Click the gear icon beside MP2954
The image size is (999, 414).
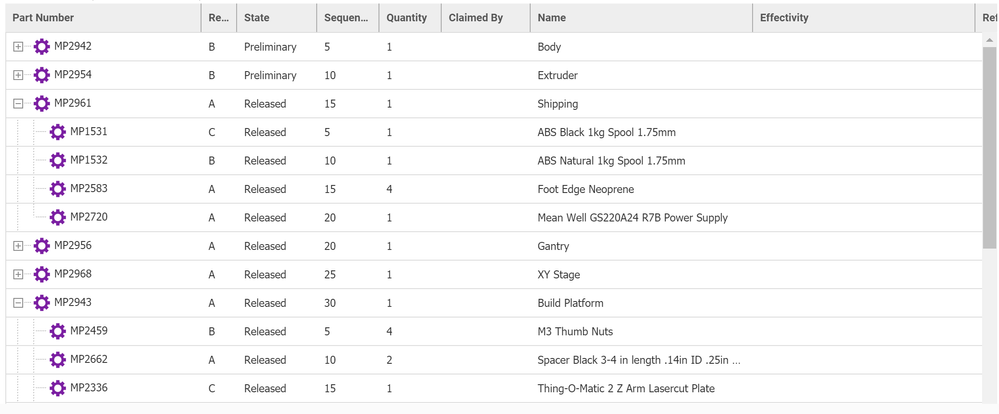click(42, 75)
